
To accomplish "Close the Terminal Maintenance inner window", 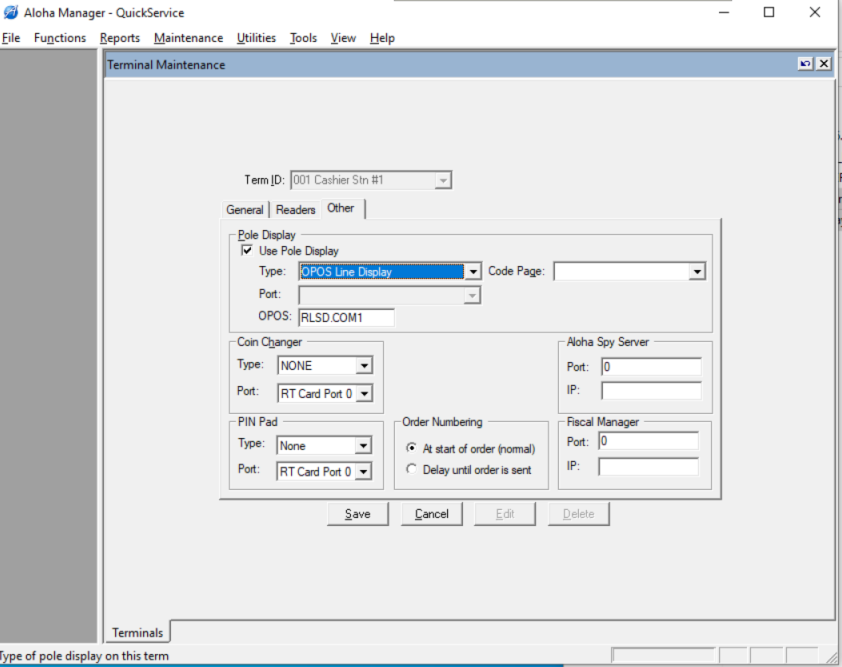I will [x=824, y=63].
